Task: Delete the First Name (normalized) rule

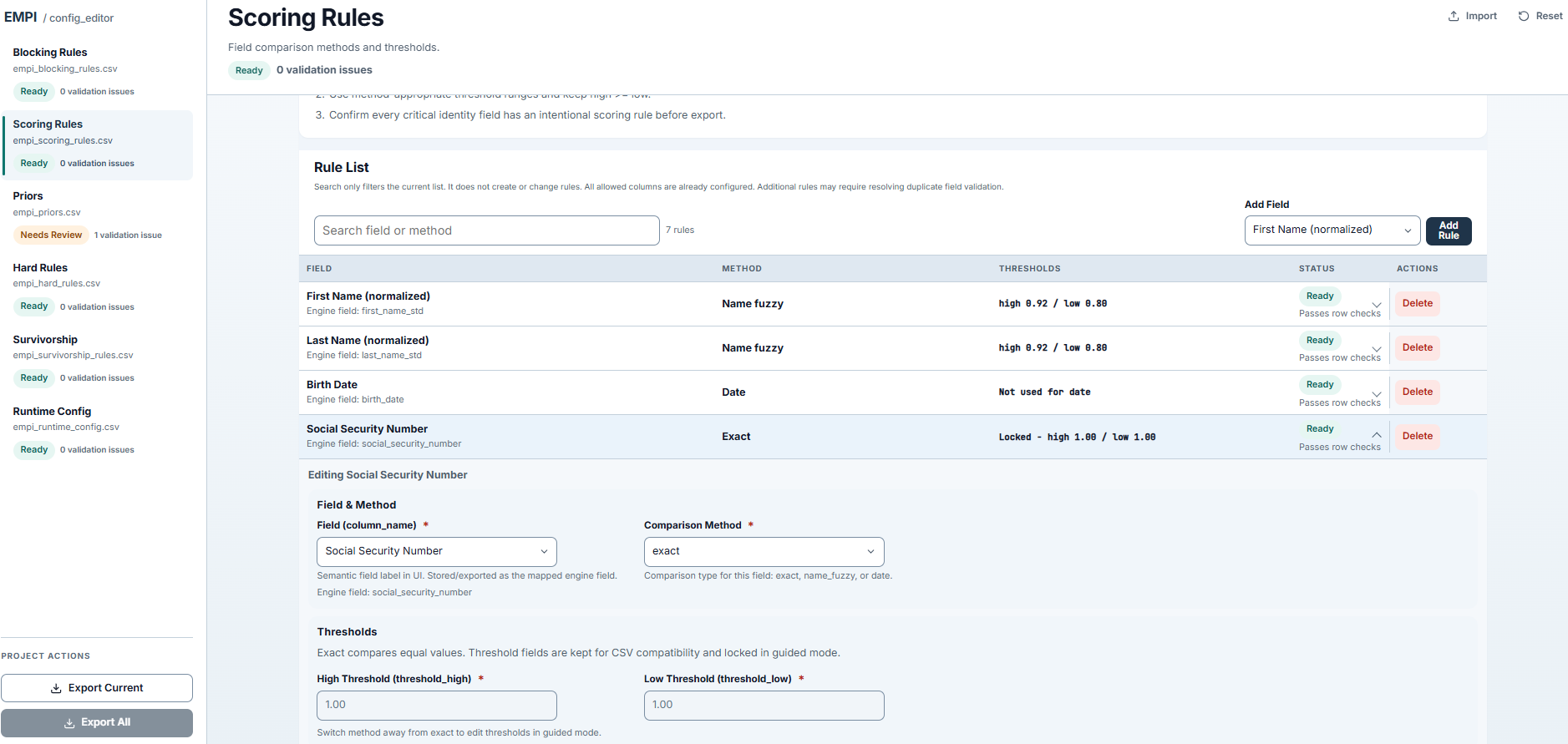Action: coord(1418,304)
